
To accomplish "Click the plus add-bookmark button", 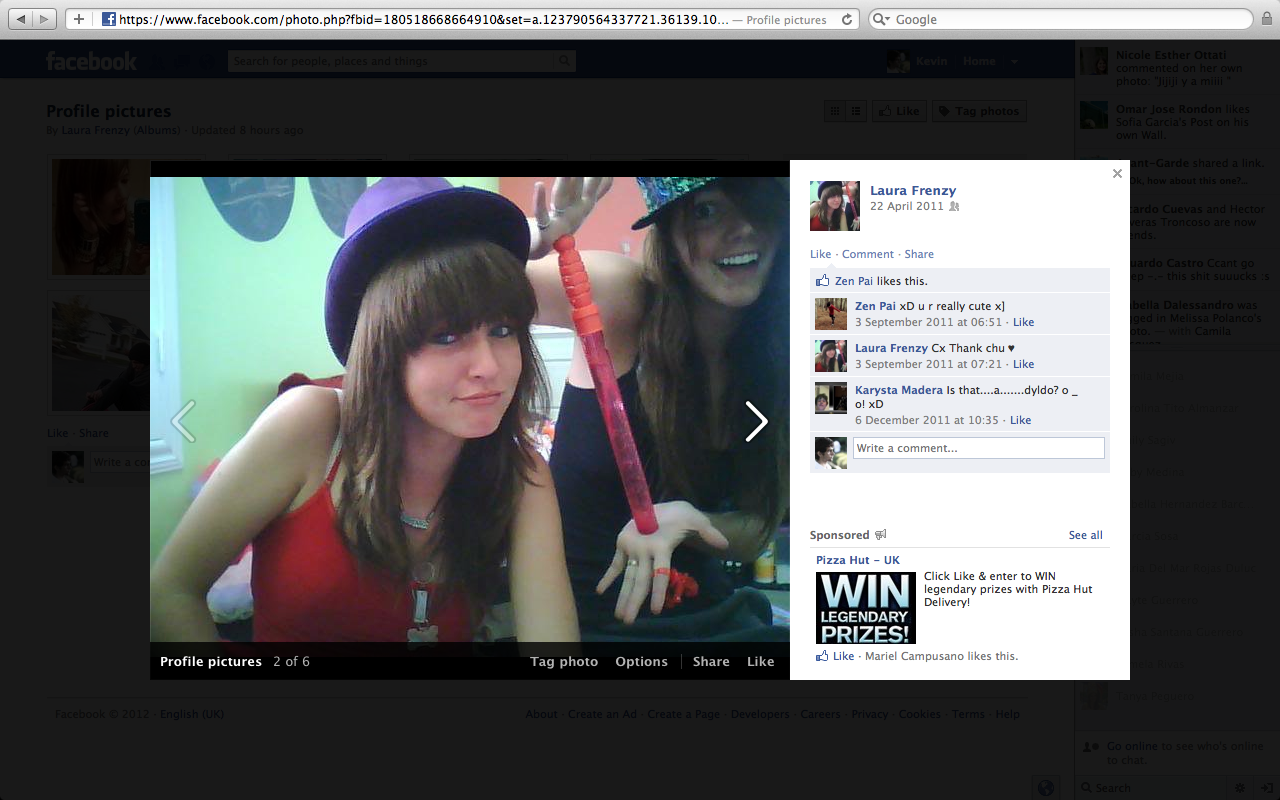I will click(x=78, y=19).
